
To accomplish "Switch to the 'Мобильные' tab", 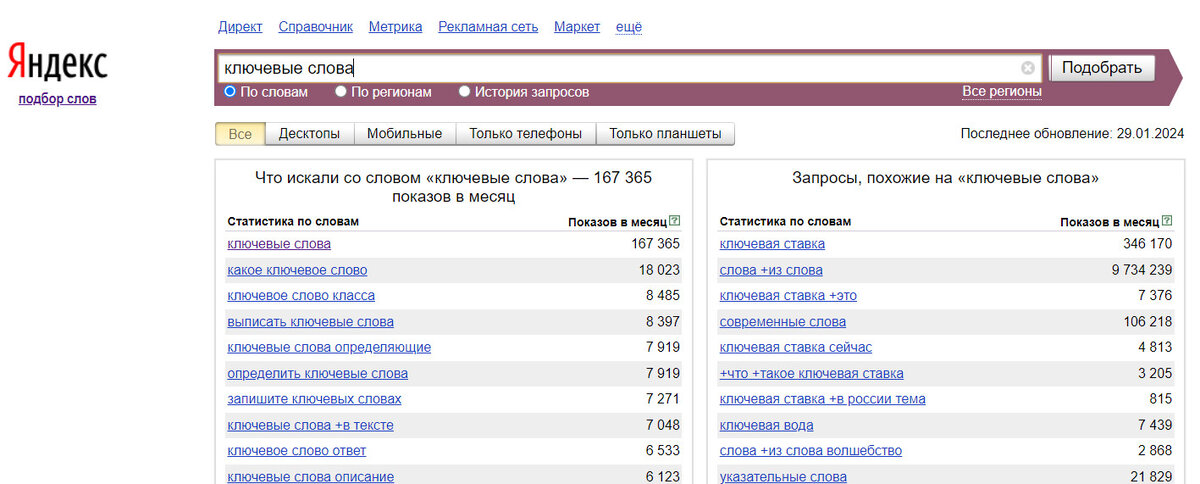I will (404, 133).
